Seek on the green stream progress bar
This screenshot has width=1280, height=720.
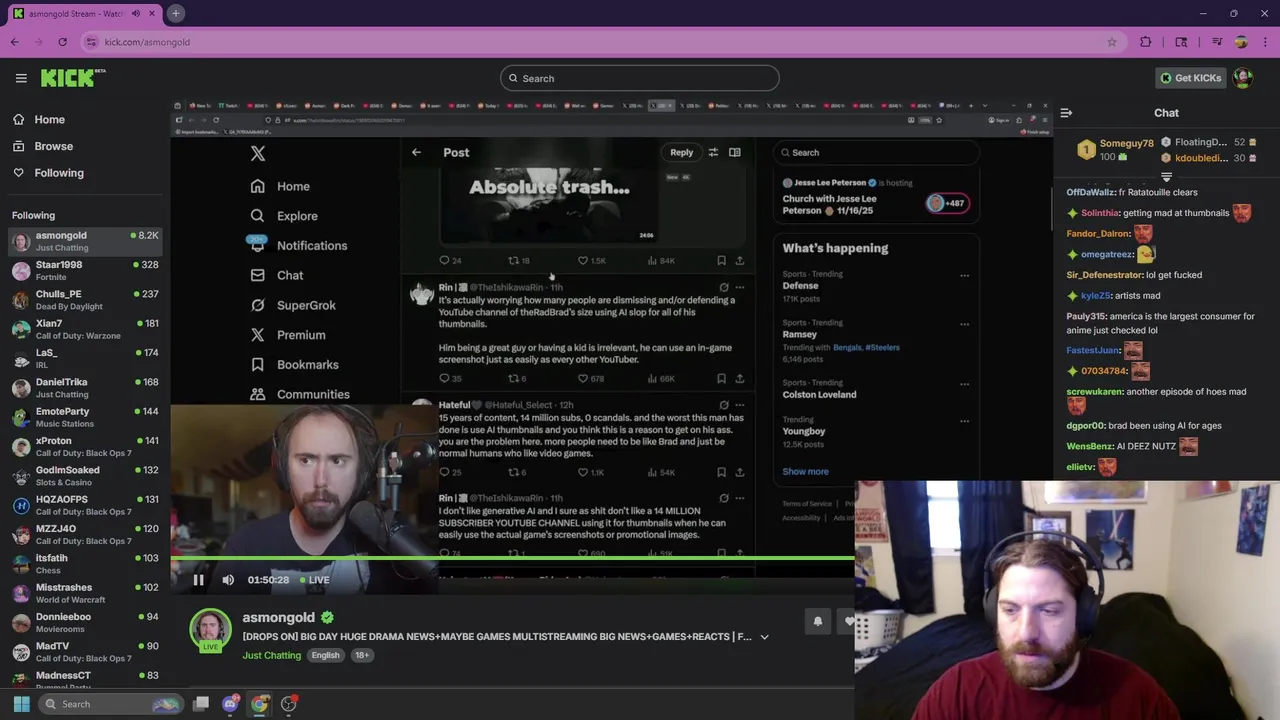[x=512, y=558]
